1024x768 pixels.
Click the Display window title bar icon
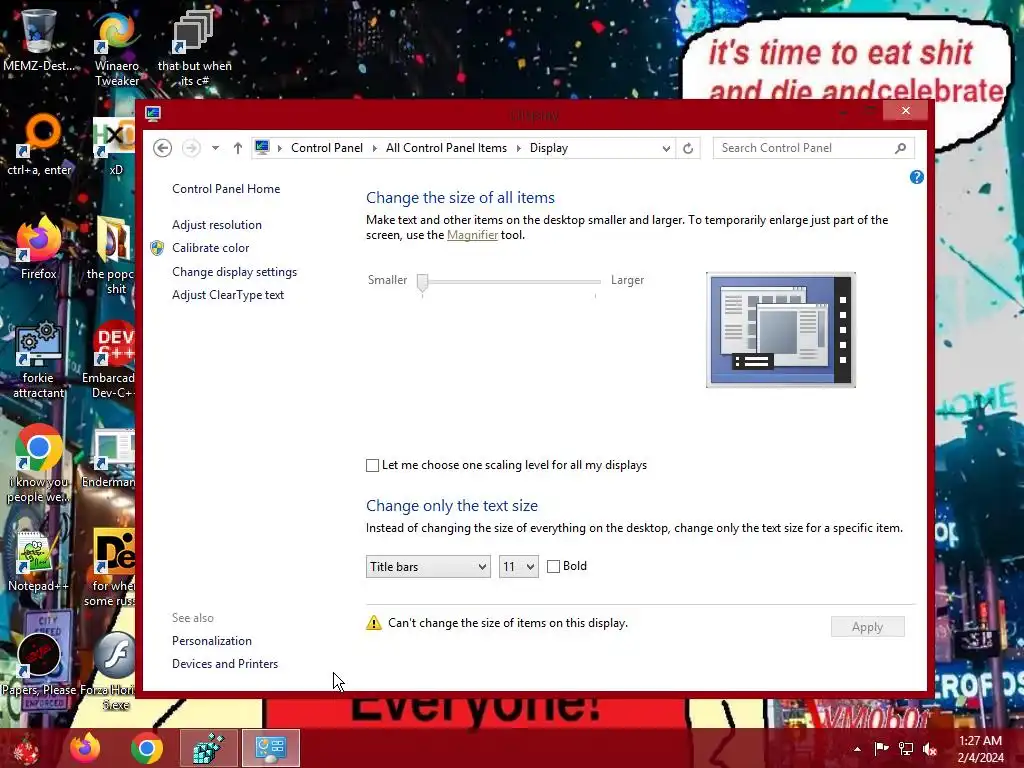coord(153,114)
